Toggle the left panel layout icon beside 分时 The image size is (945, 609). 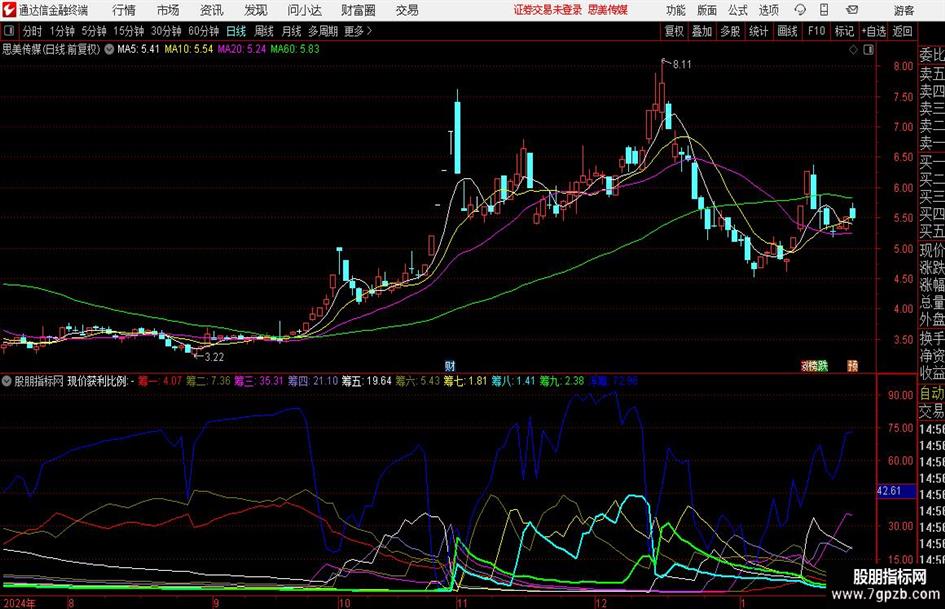pyautogui.click(x=9, y=31)
